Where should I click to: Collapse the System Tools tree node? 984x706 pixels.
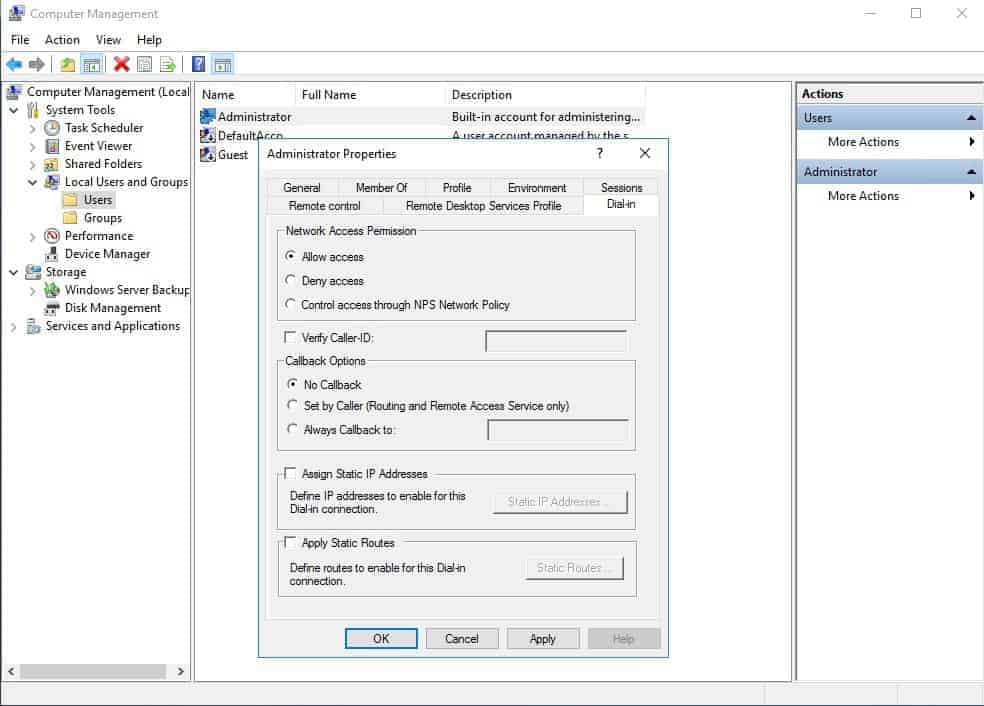[x=14, y=110]
